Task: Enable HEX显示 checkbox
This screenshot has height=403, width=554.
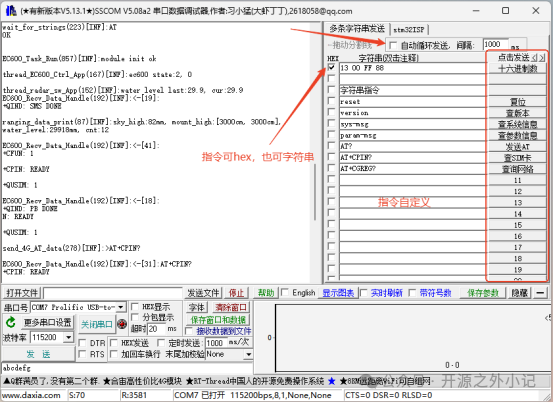Action: pyautogui.click(x=135, y=307)
